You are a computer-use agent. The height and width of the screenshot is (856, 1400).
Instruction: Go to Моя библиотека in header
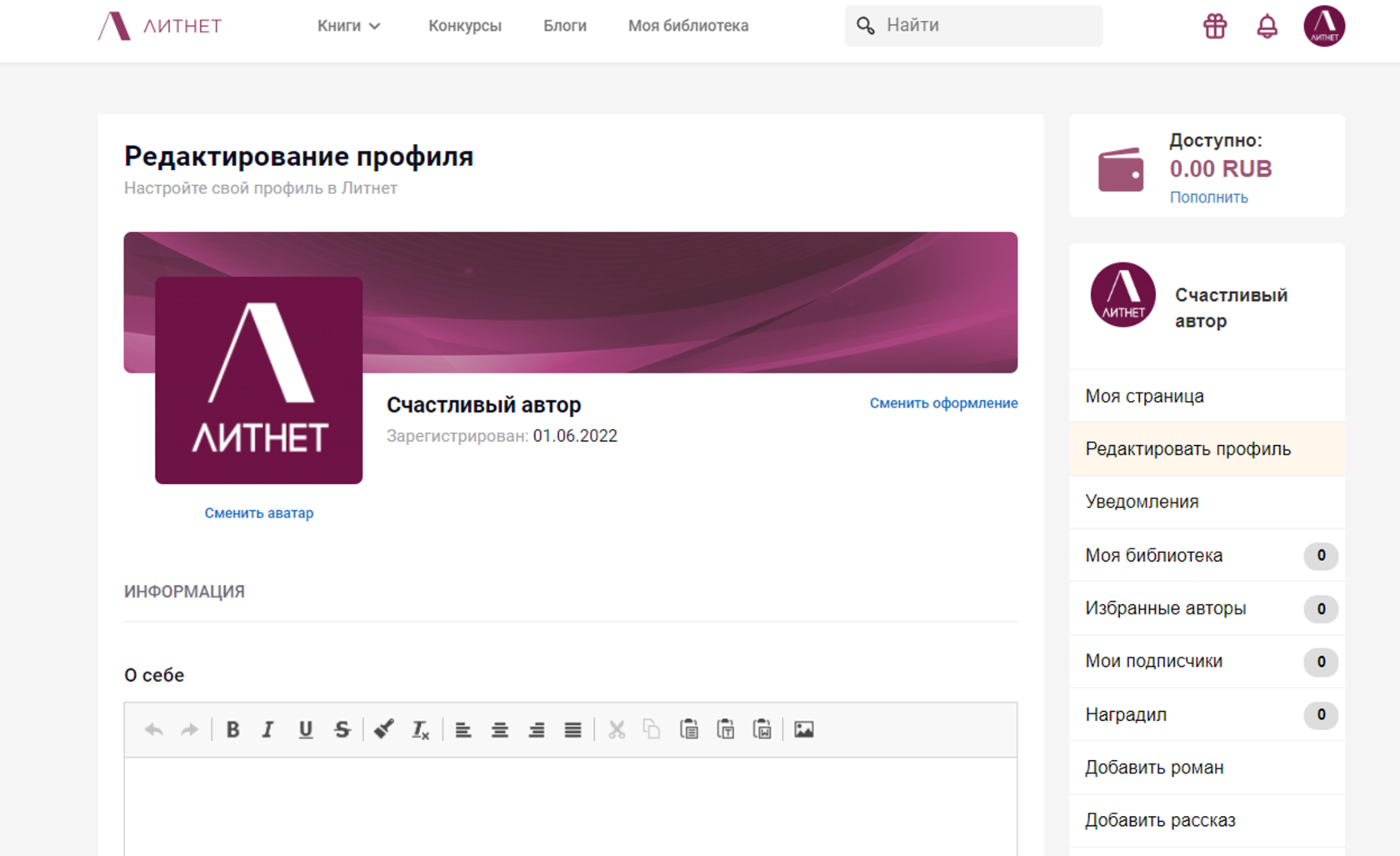(x=688, y=26)
